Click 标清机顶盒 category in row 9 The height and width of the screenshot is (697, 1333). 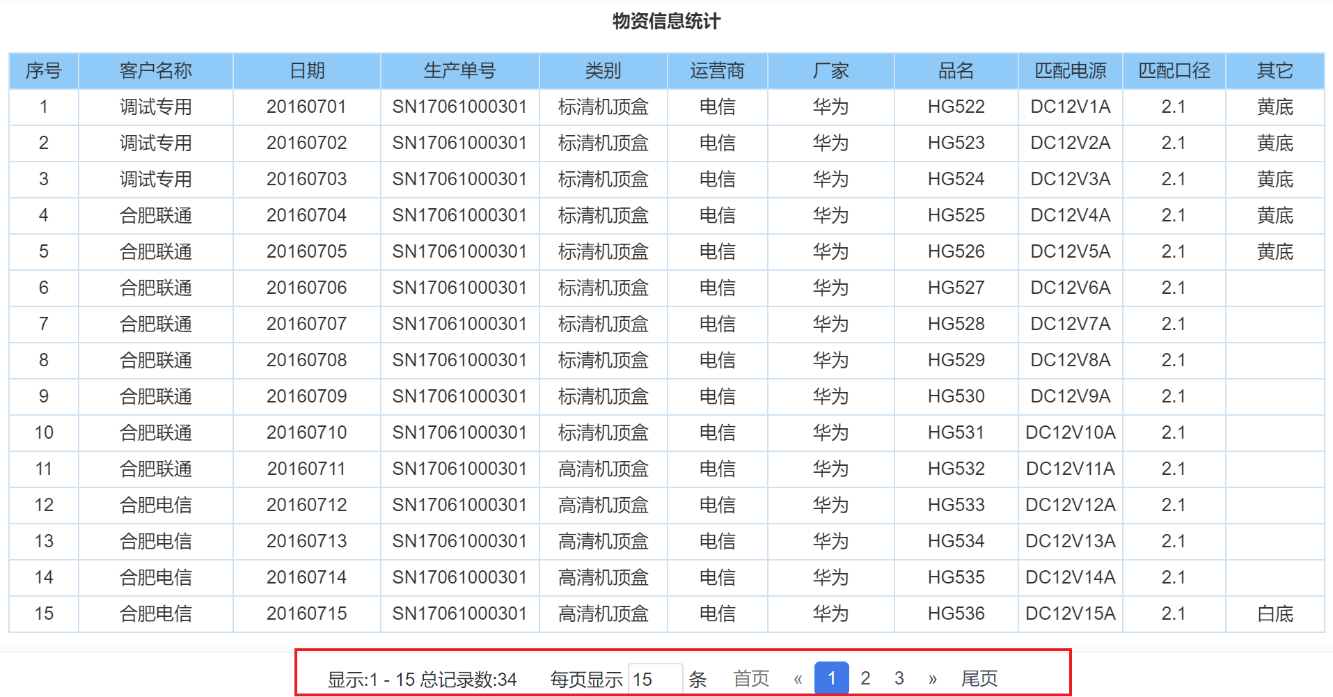[603, 396]
